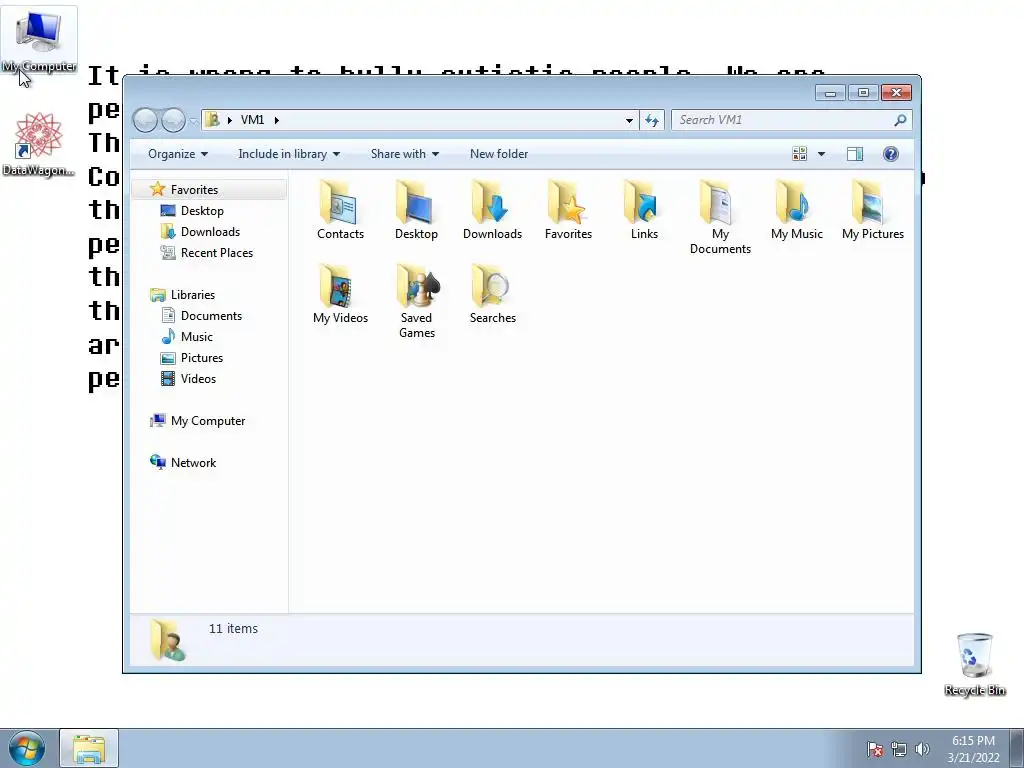Click the Forward navigation arrow button
The height and width of the screenshot is (768, 1024).
[173, 120]
